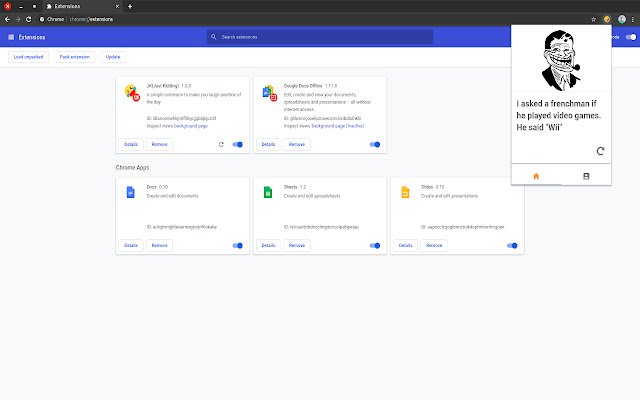The height and width of the screenshot is (400, 640).
Task: Select the Extensions browser tab
Action: coord(82,7)
